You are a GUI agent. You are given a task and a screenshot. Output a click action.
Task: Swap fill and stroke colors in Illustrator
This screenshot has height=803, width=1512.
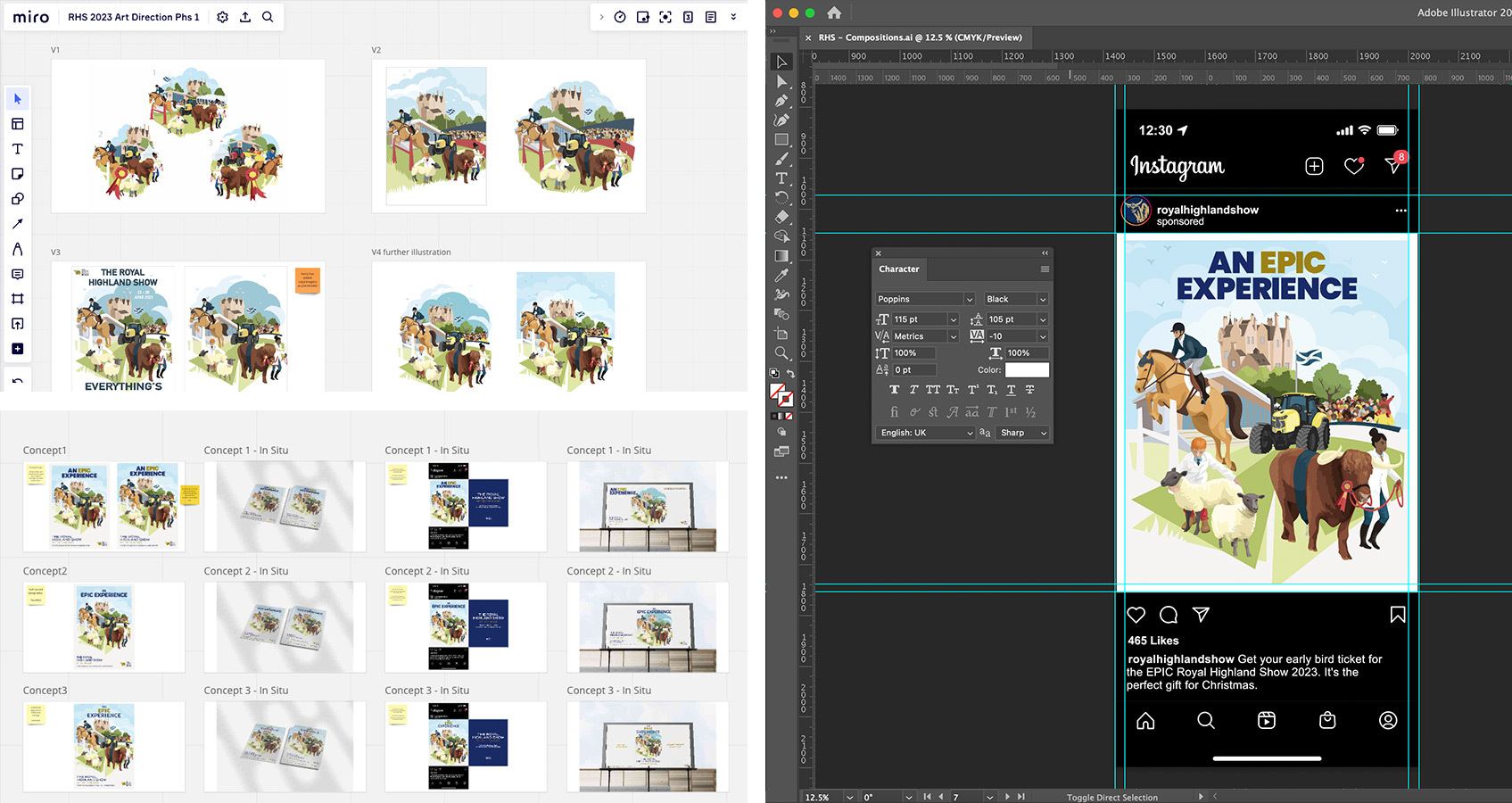(x=790, y=374)
